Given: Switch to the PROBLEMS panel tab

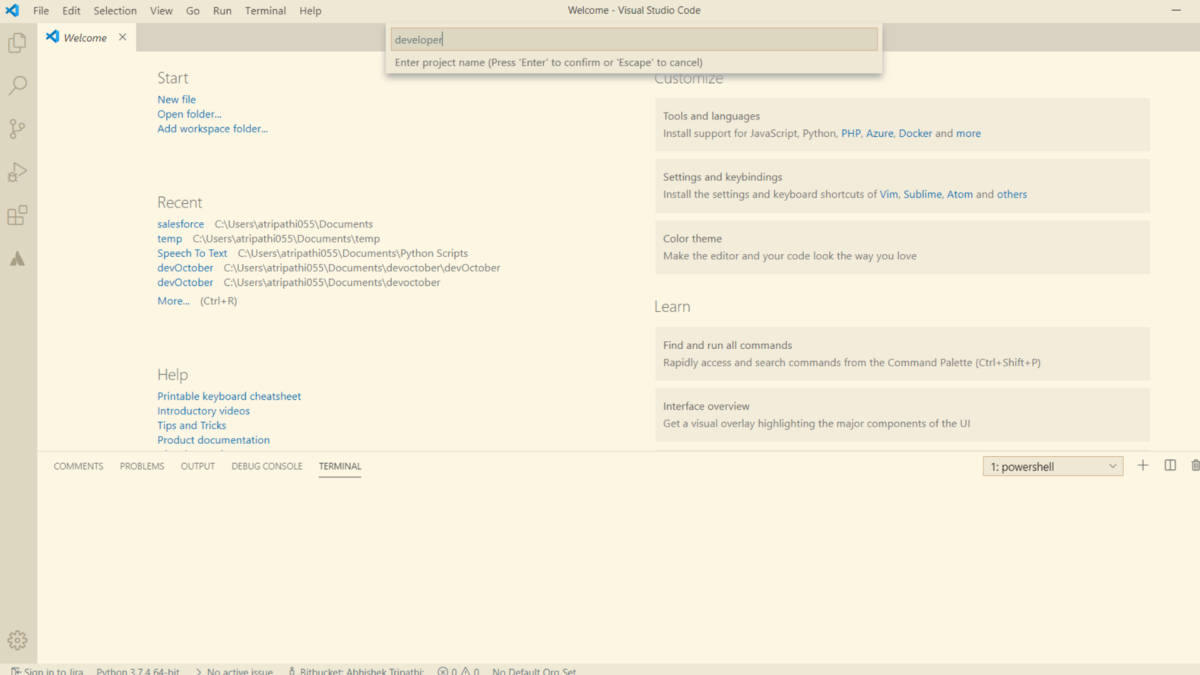Looking at the screenshot, I should [142, 466].
